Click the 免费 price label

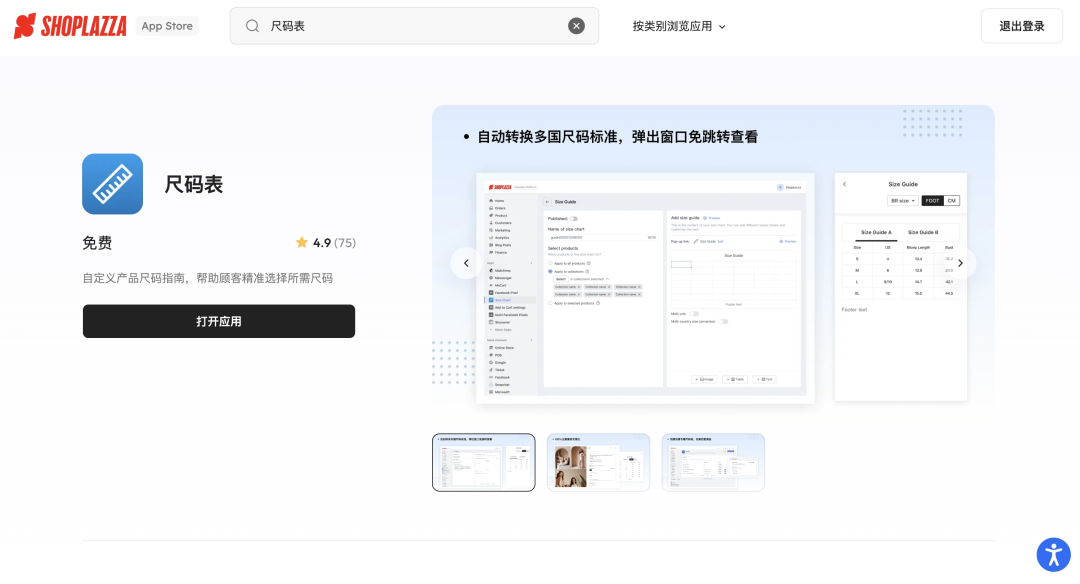(x=97, y=242)
